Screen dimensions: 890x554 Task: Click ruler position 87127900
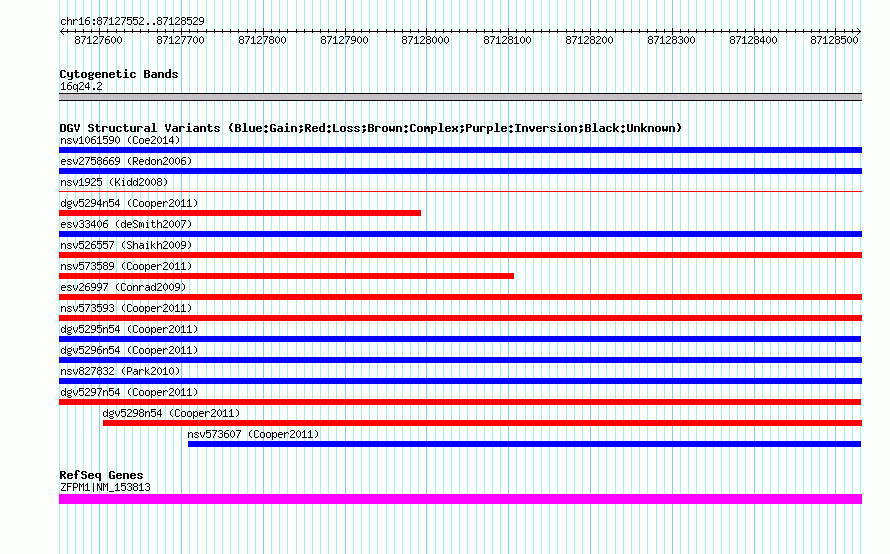pyautogui.click(x=344, y=40)
